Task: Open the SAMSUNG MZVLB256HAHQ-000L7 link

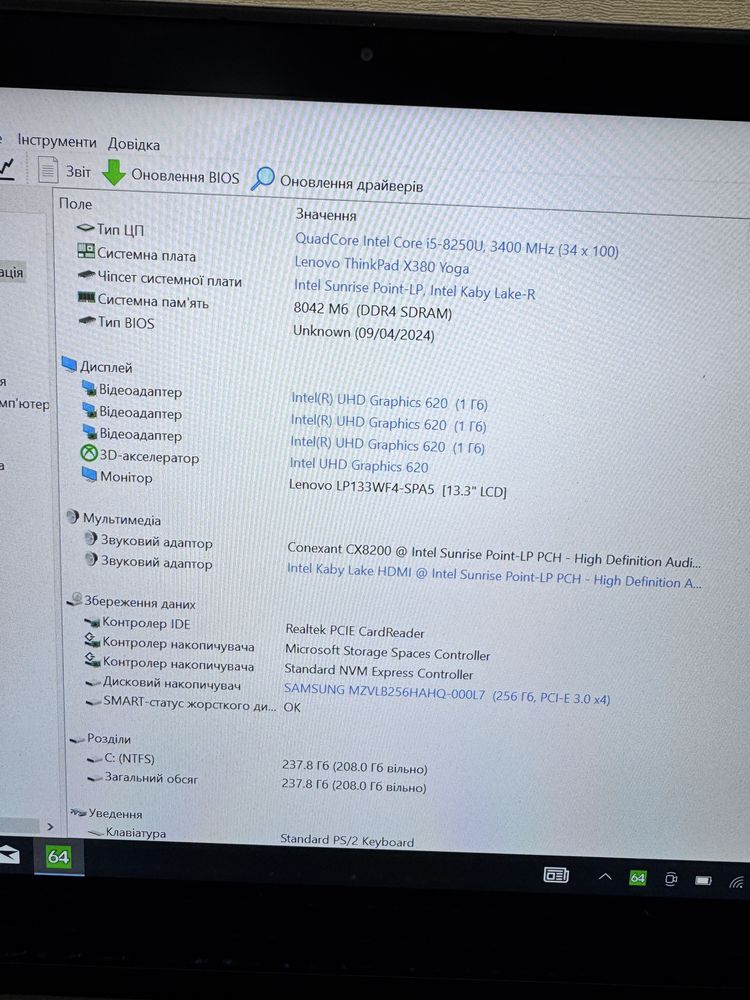Action: (446, 695)
